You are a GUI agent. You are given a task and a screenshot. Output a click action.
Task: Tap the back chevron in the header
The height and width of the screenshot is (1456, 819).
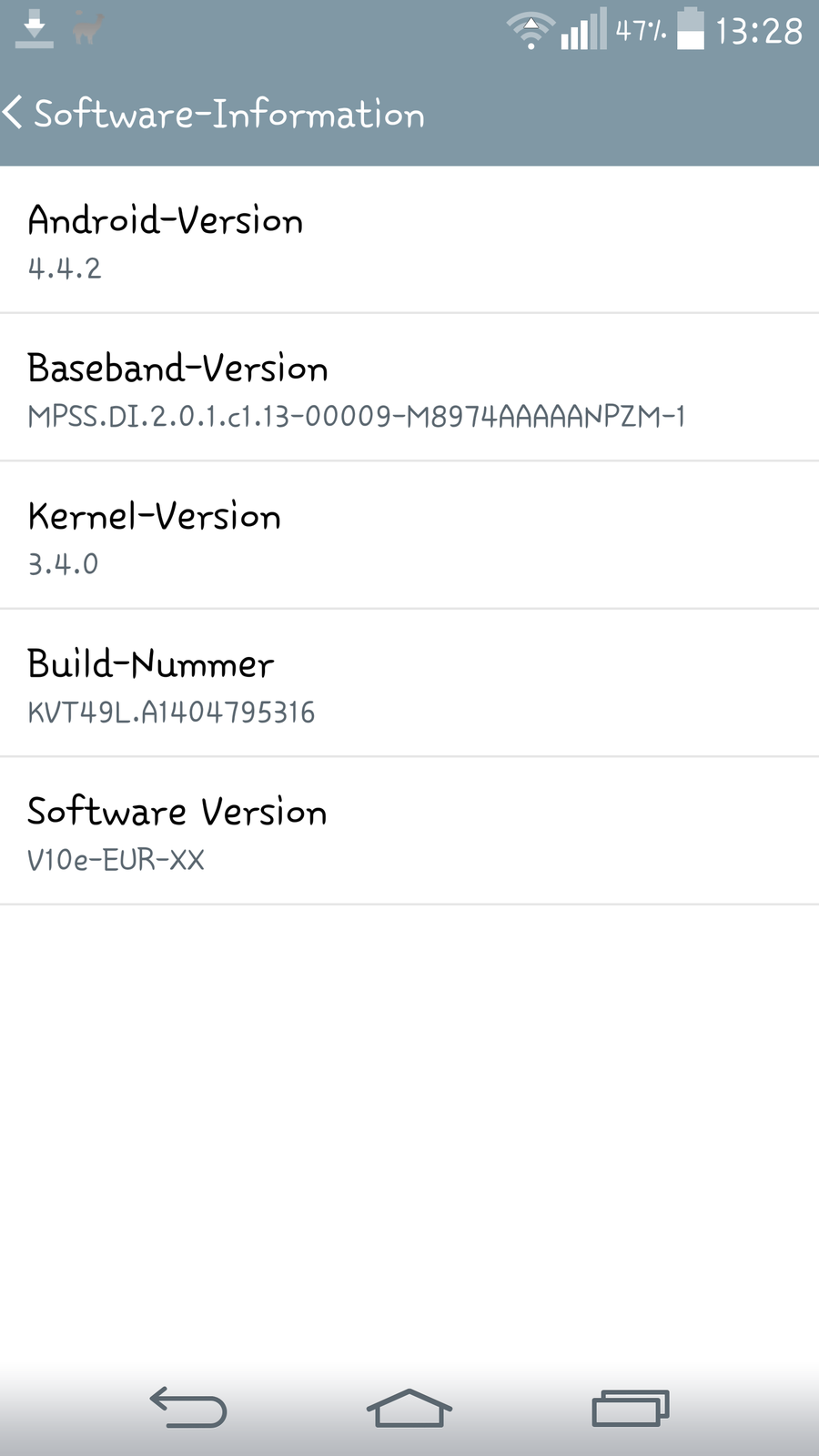point(13,114)
